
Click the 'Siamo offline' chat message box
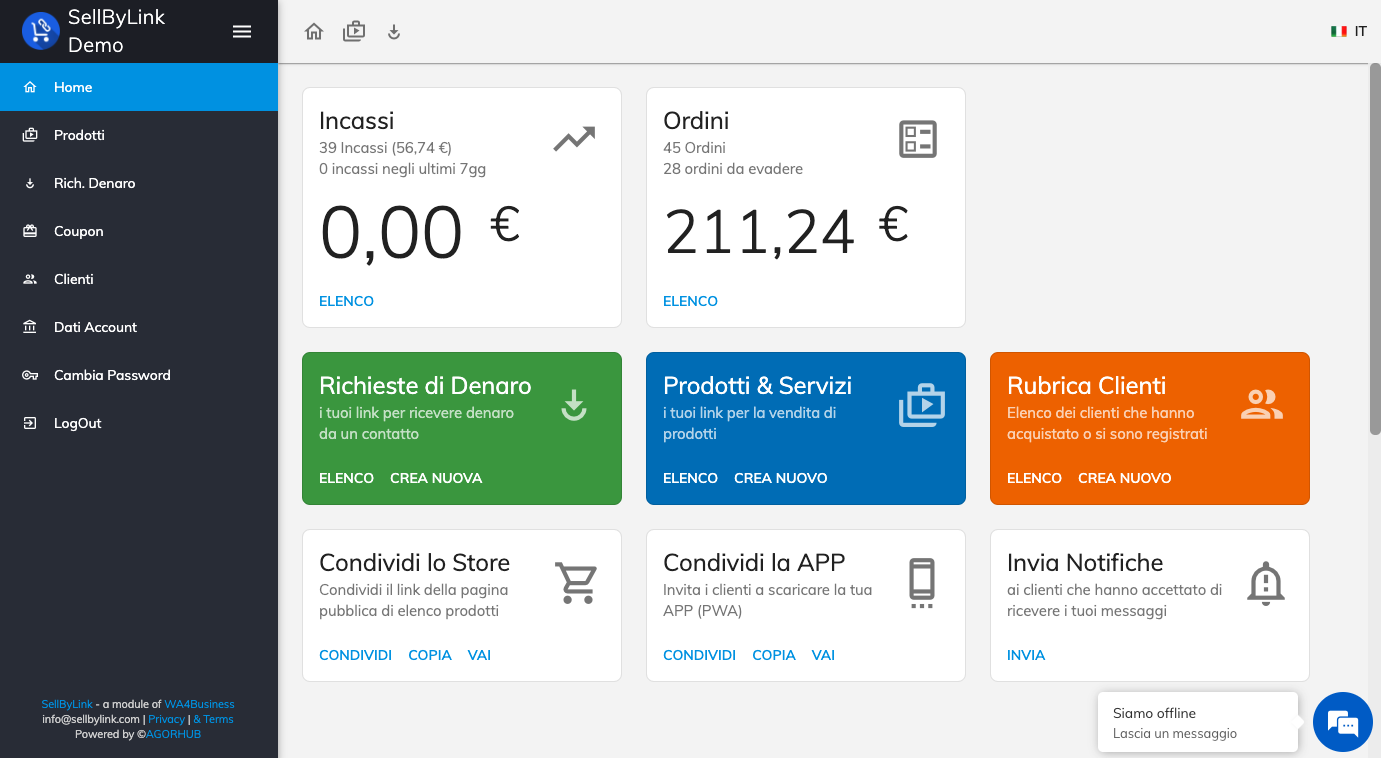pyautogui.click(x=1198, y=722)
